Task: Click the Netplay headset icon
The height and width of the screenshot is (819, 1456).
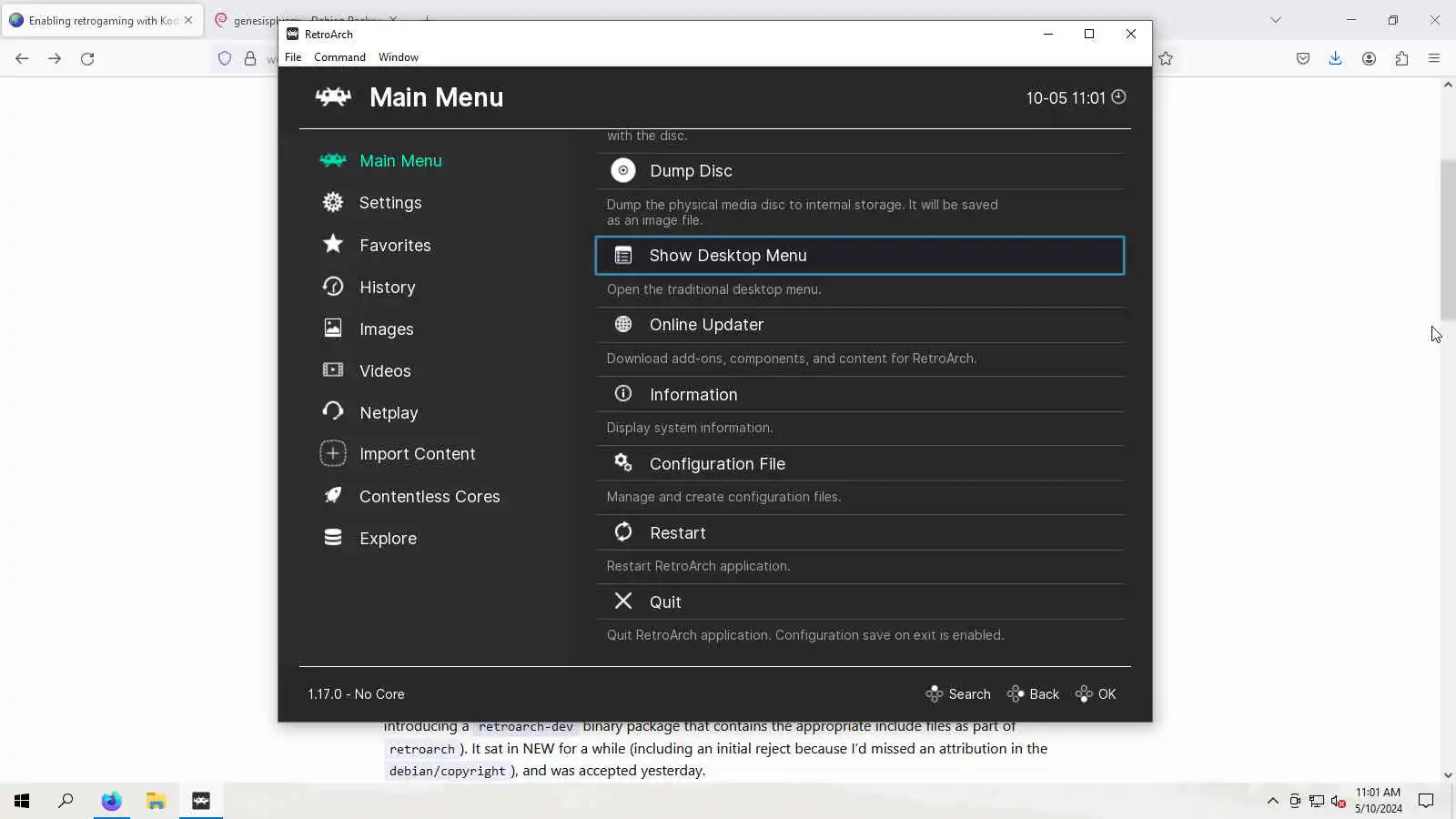Action: tap(333, 411)
